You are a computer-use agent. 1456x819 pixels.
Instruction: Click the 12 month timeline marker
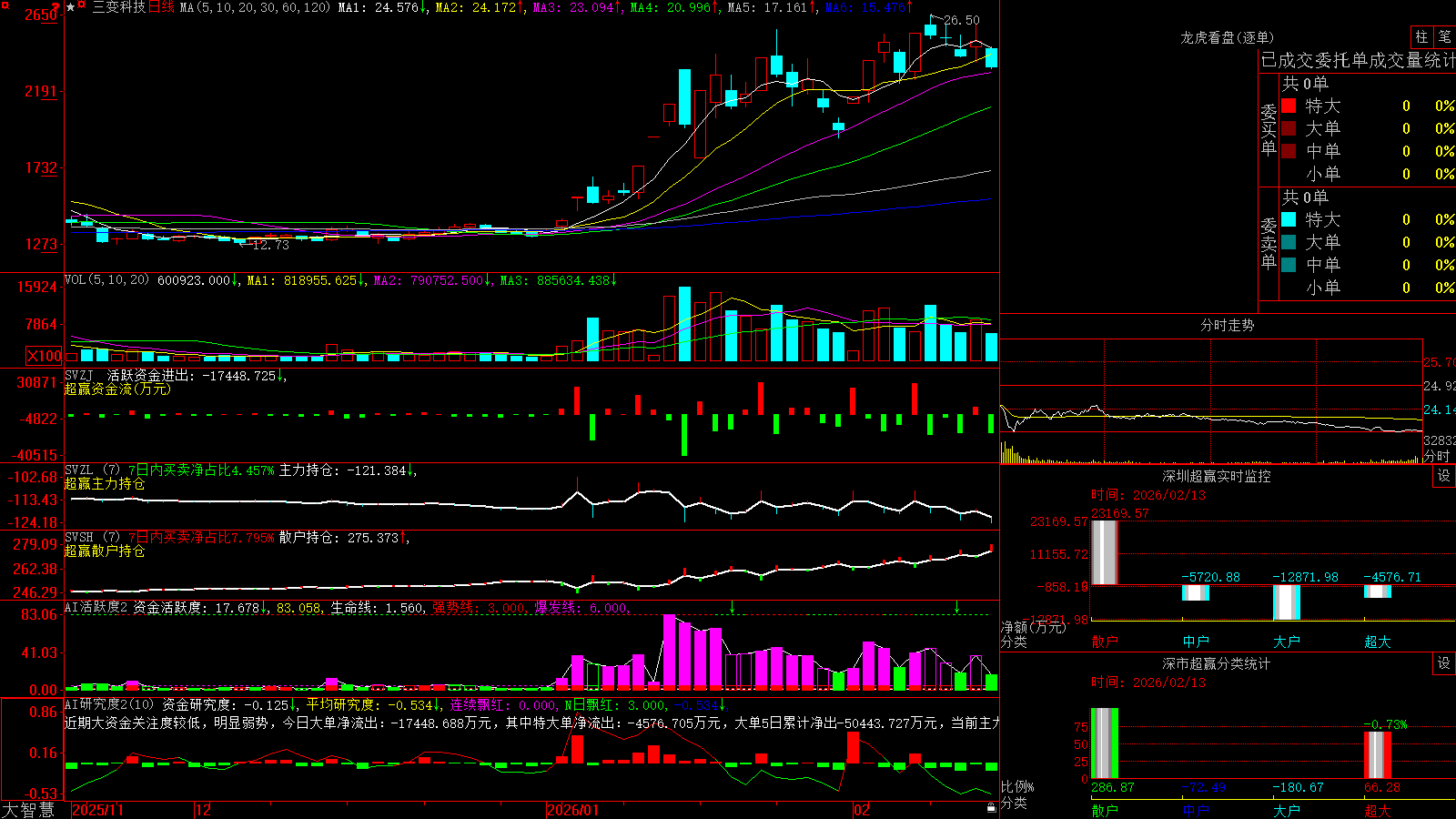coord(204,810)
